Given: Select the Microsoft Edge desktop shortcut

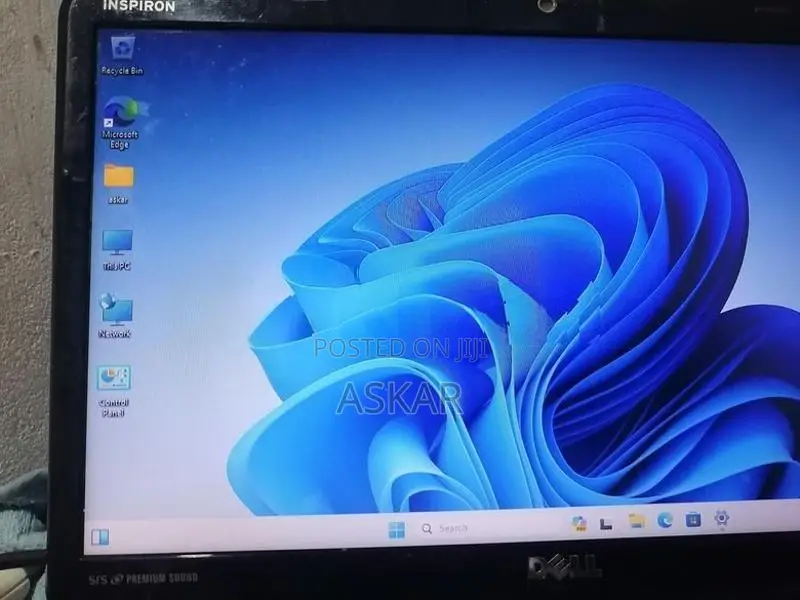Looking at the screenshot, I should pos(120,122).
